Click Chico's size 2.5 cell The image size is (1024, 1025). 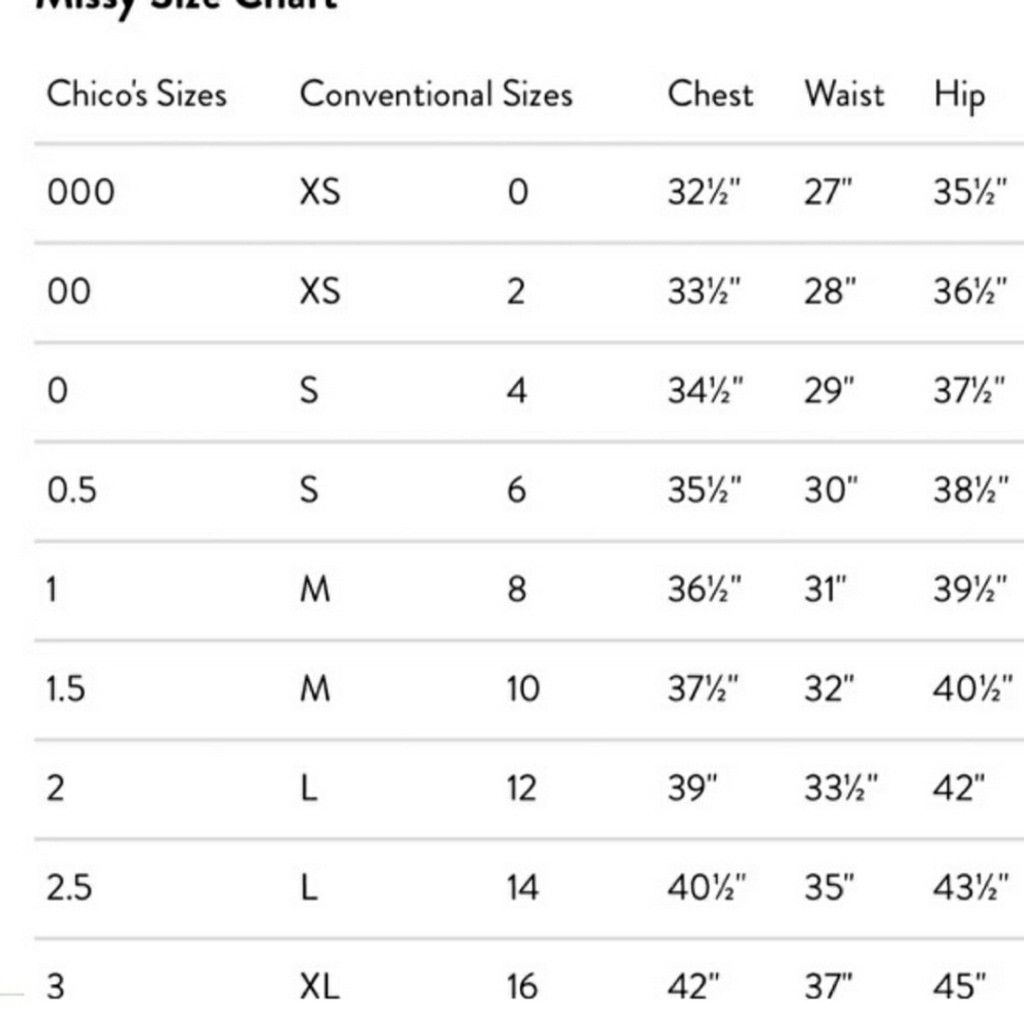(x=69, y=888)
